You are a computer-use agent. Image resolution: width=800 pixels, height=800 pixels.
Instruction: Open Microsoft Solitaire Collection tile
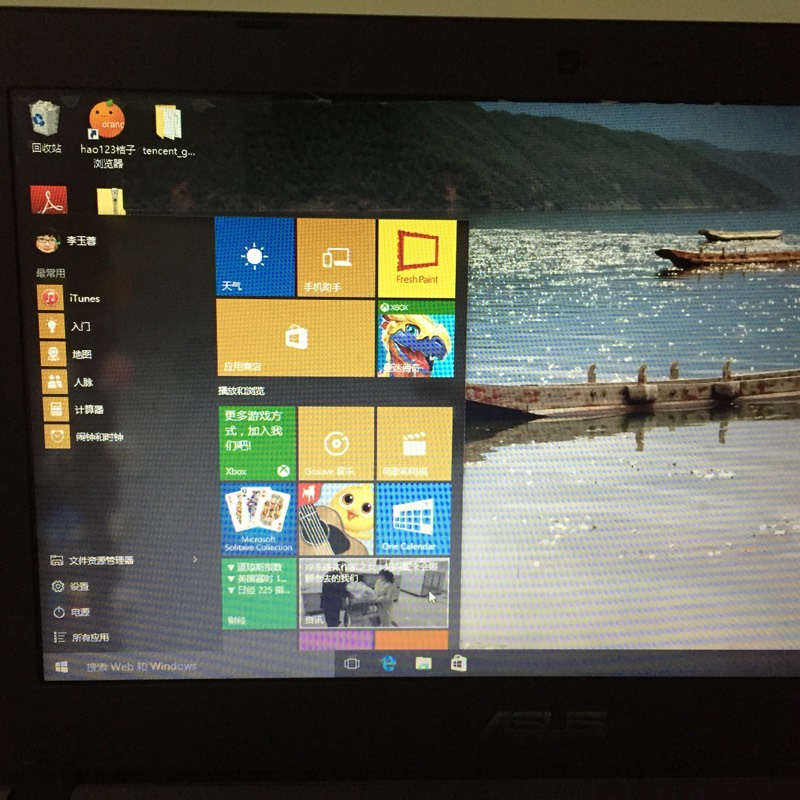(258, 519)
